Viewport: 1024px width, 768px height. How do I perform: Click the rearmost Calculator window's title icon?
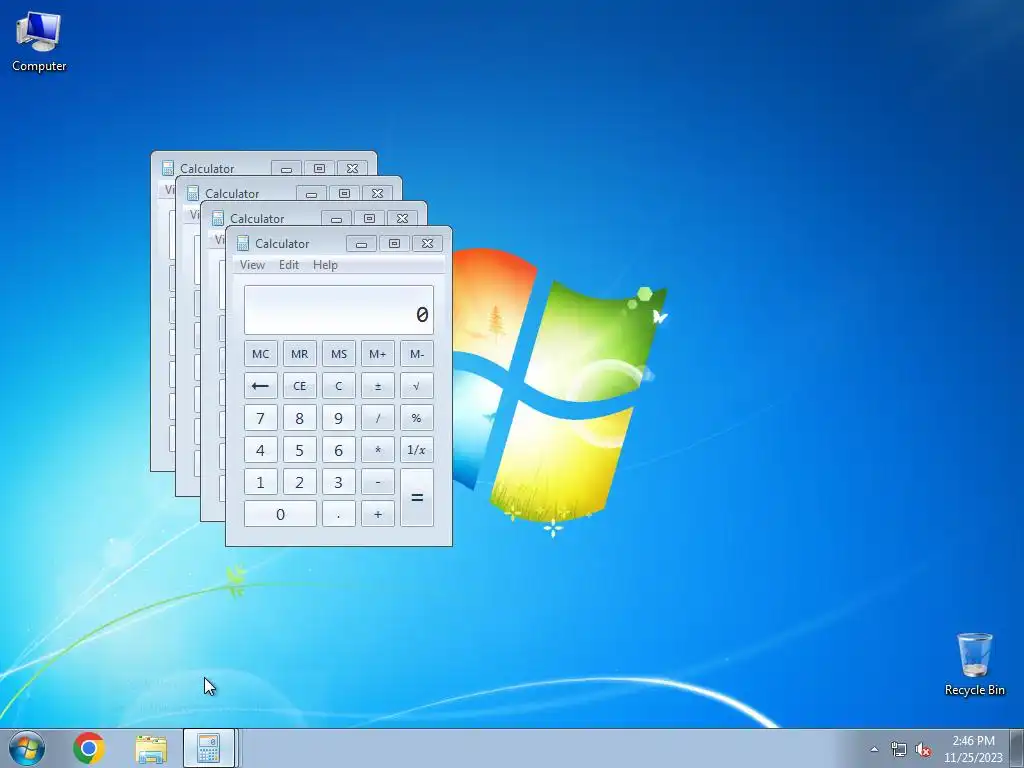[168, 168]
